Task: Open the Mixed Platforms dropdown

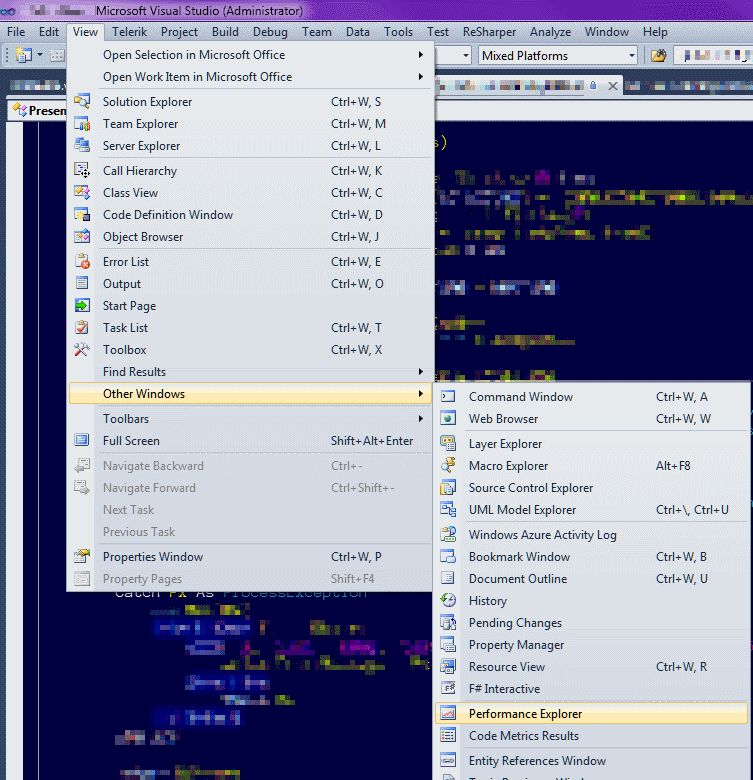Action: pos(631,56)
